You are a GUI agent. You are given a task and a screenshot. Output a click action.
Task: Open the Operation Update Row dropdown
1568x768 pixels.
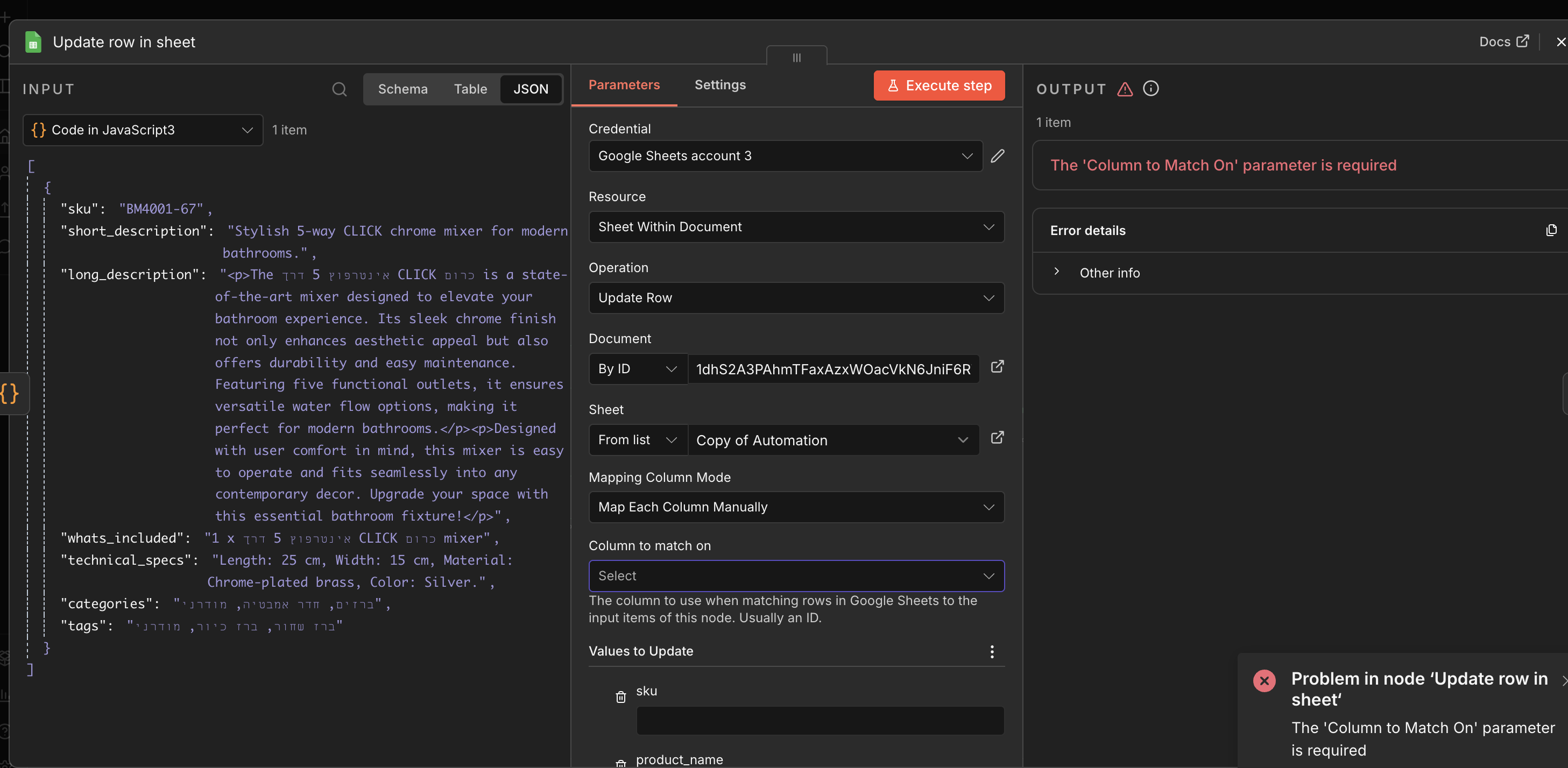click(795, 298)
